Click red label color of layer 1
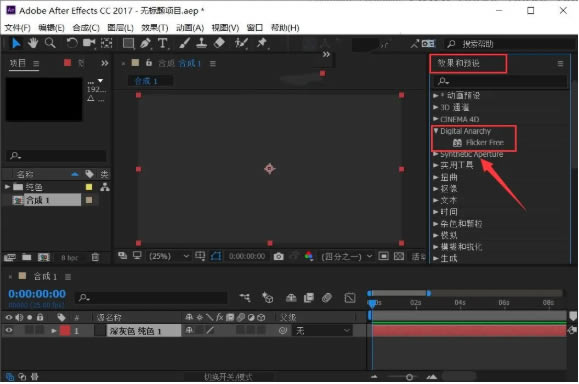The height and width of the screenshot is (384, 579). click(65, 330)
